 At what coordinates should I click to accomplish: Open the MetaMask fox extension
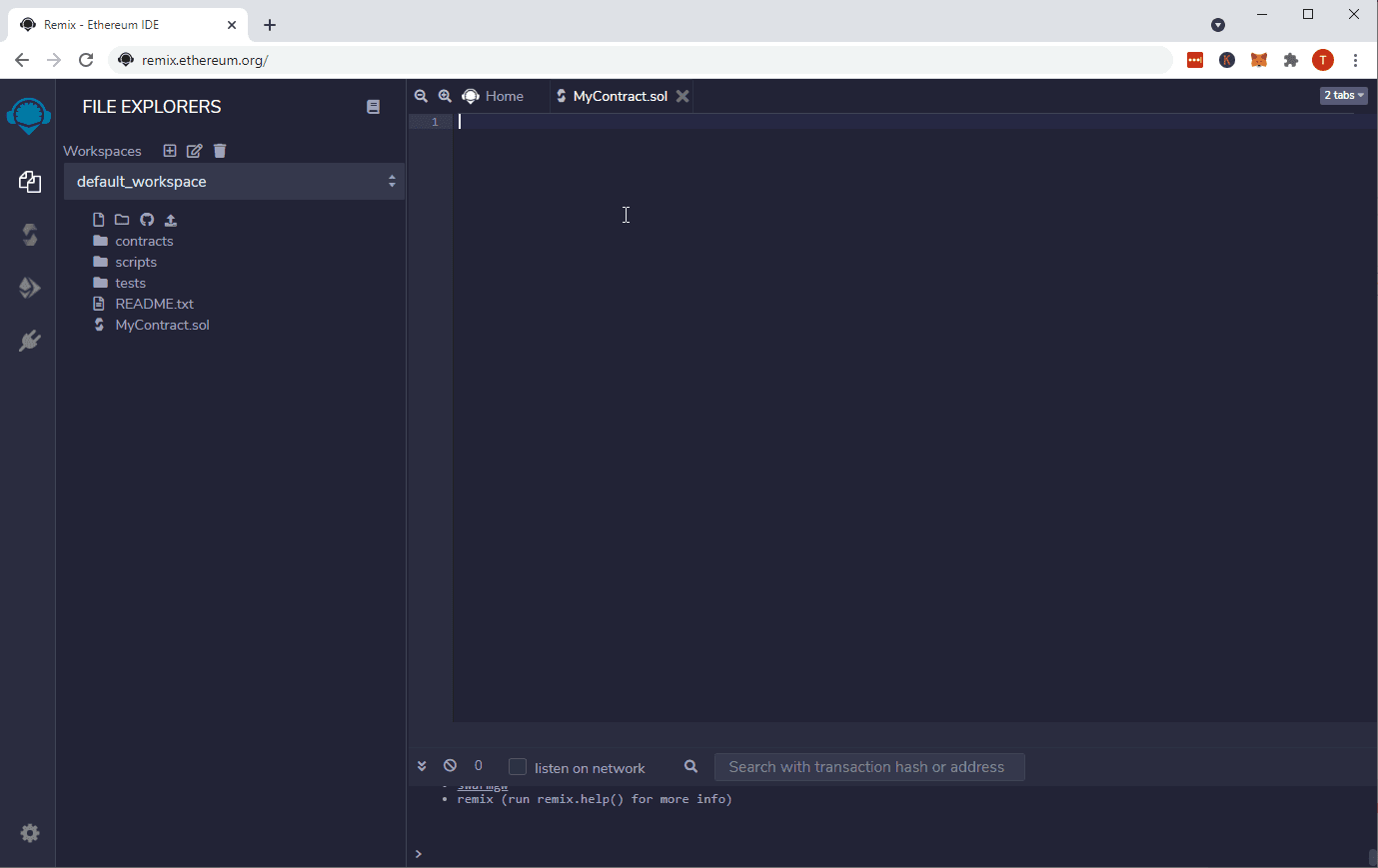(1259, 60)
